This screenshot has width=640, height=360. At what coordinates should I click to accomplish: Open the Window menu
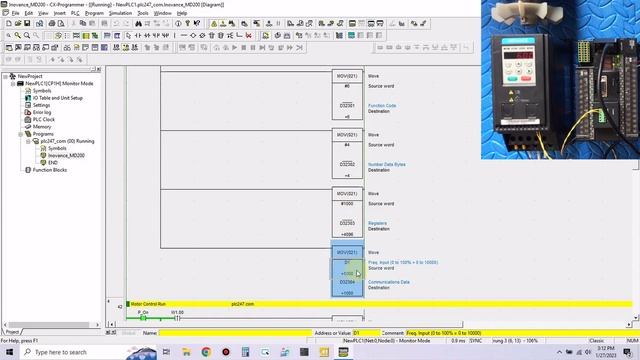[x=162, y=13]
